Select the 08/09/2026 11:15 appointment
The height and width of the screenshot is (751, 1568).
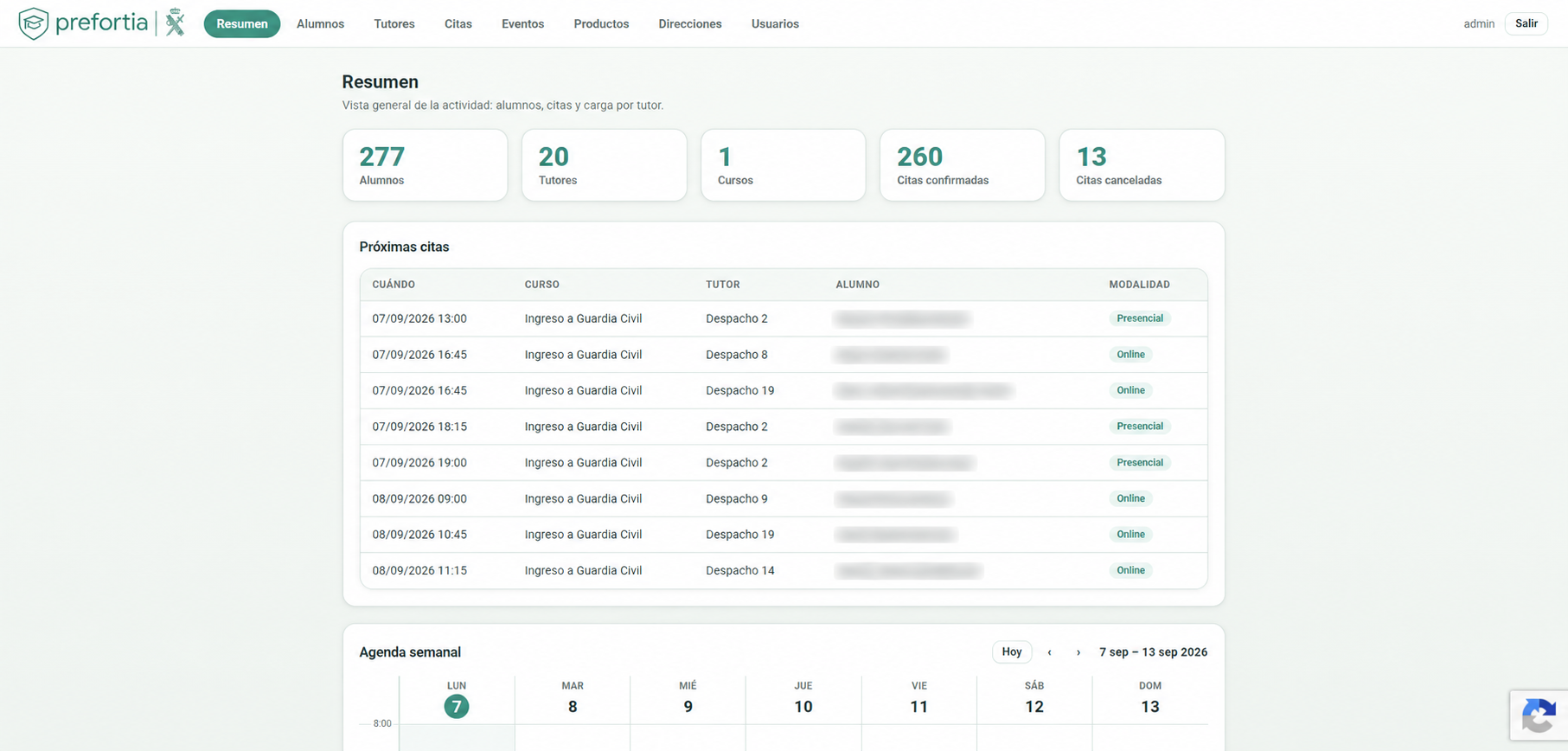(784, 570)
